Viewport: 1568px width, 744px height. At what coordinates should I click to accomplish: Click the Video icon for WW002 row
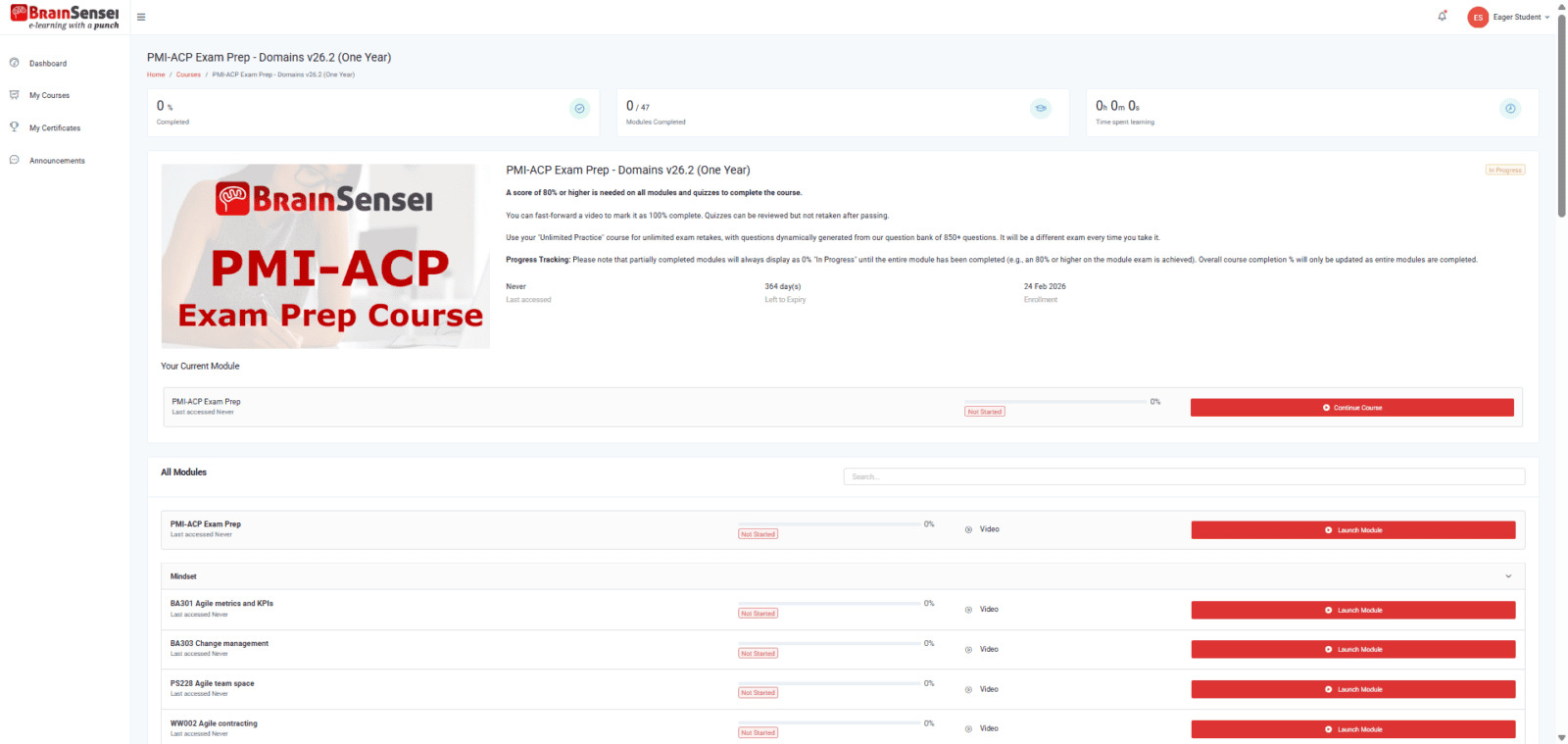tap(968, 729)
